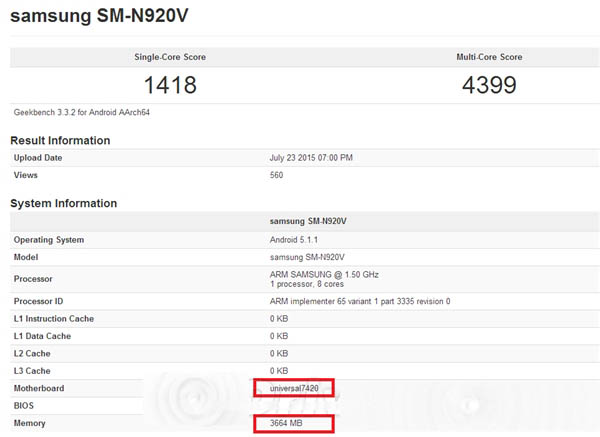This screenshot has height=437, width=600.
Task: Click the ARM SAMSUNG @ 1.50 GHz text
Action: pyautogui.click(x=324, y=274)
